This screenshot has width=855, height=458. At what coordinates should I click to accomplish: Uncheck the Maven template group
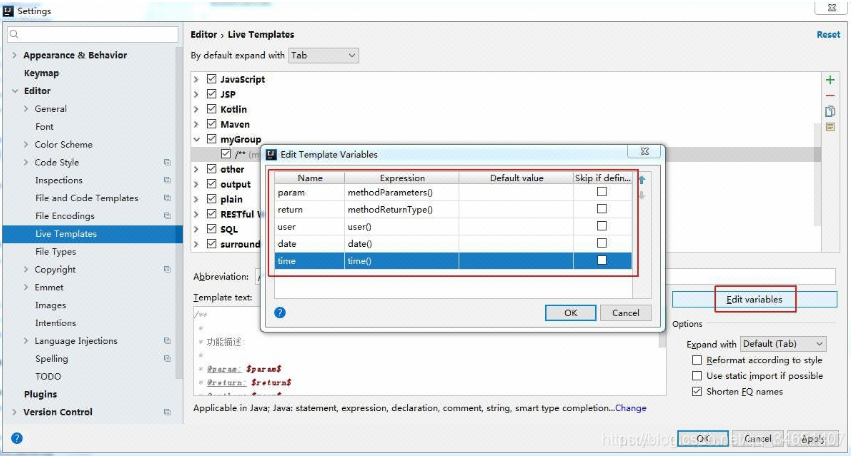[212, 124]
